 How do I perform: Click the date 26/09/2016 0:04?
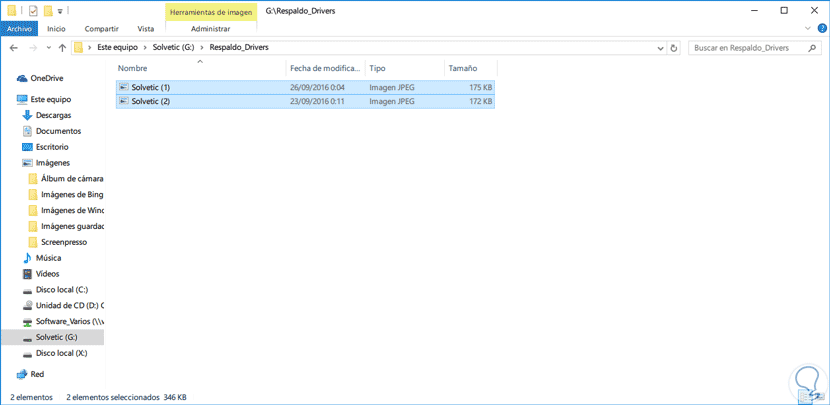click(x=318, y=87)
